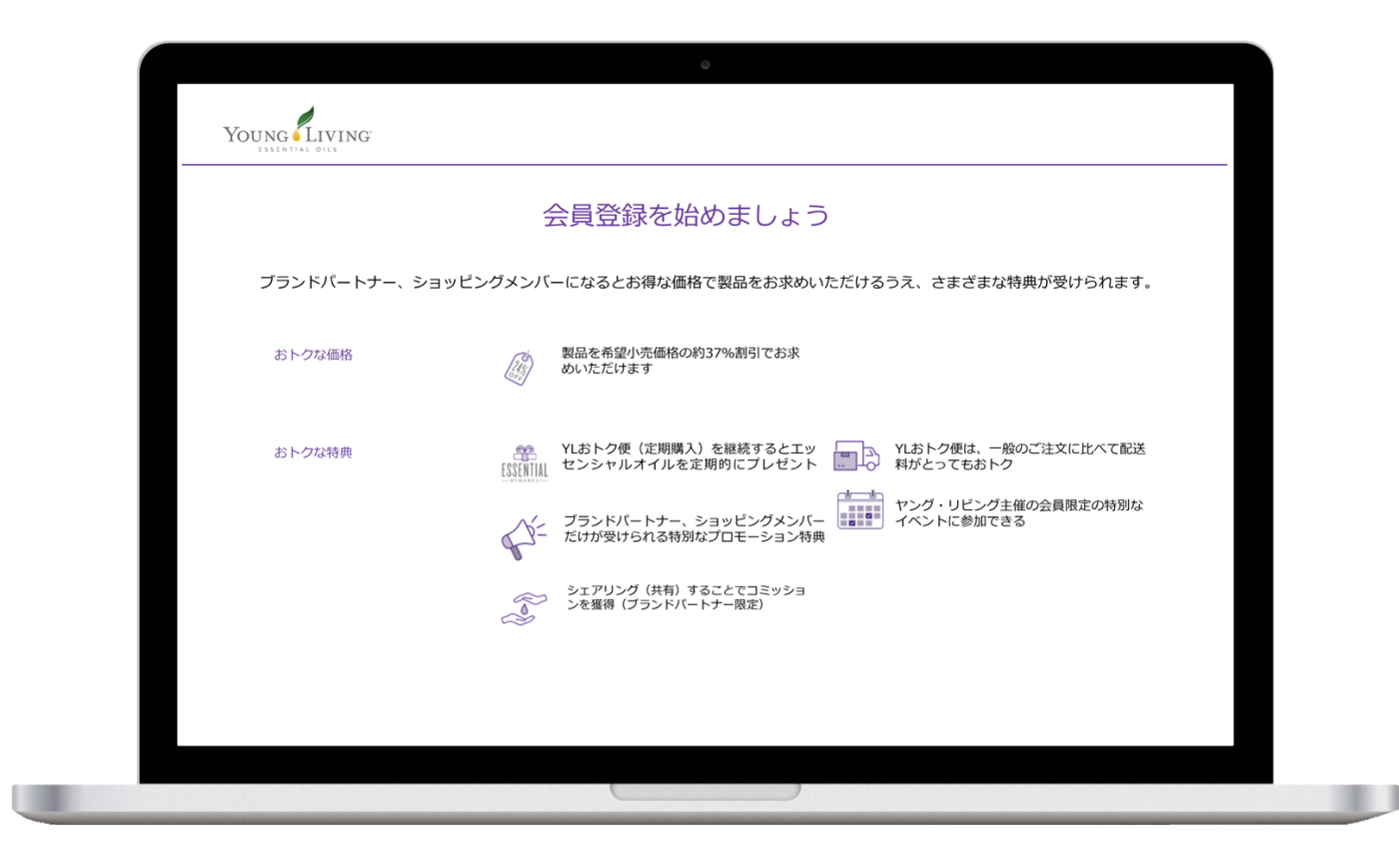Click the event calendar icon

[x=860, y=510]
